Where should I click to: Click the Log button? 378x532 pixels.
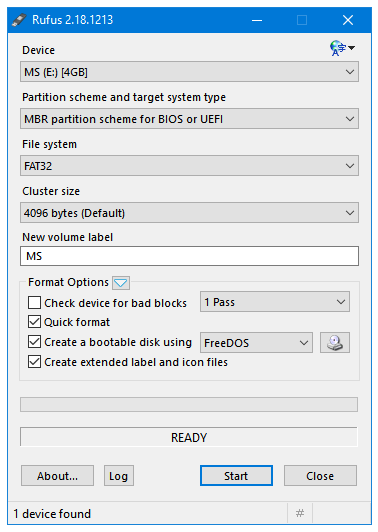coord(119,476)
